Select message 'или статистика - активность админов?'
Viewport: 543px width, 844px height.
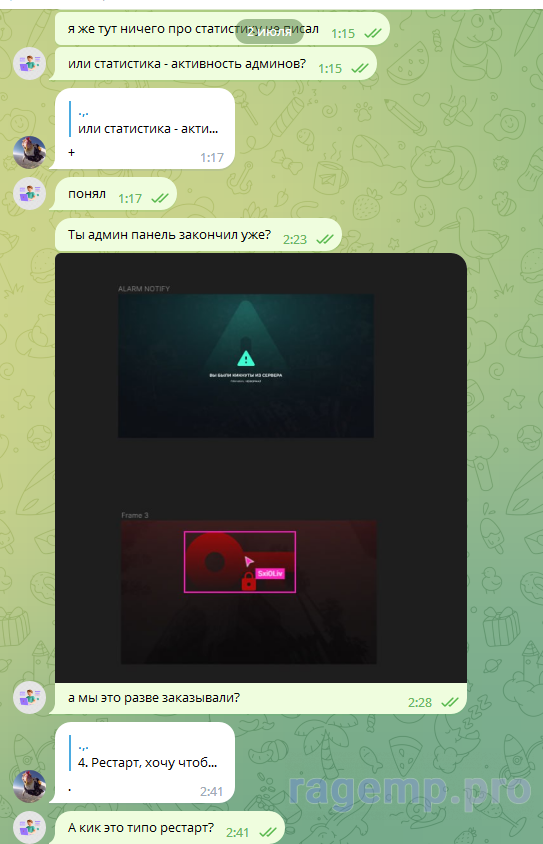(x=213, y=64)
